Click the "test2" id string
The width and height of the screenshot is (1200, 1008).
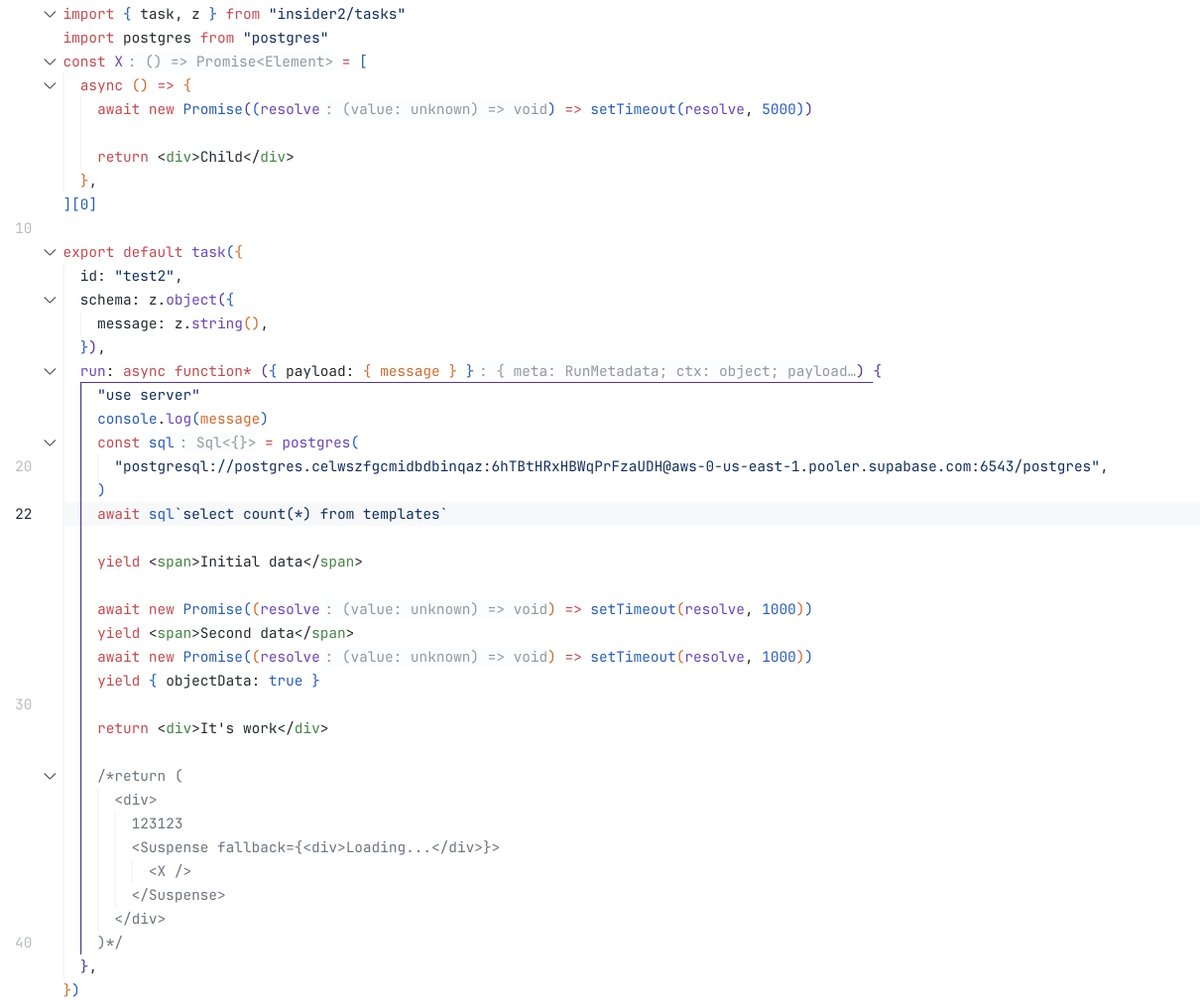145,276
